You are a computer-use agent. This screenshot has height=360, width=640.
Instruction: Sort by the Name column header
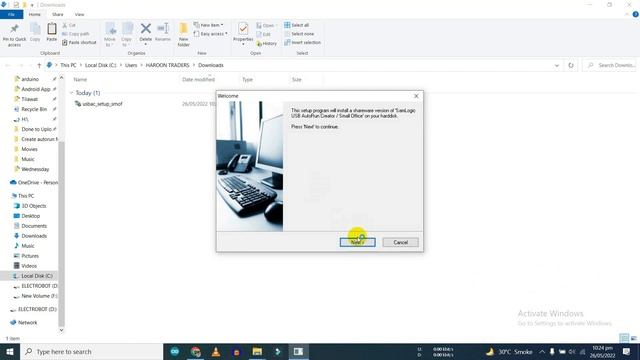(x=80, y=80)
